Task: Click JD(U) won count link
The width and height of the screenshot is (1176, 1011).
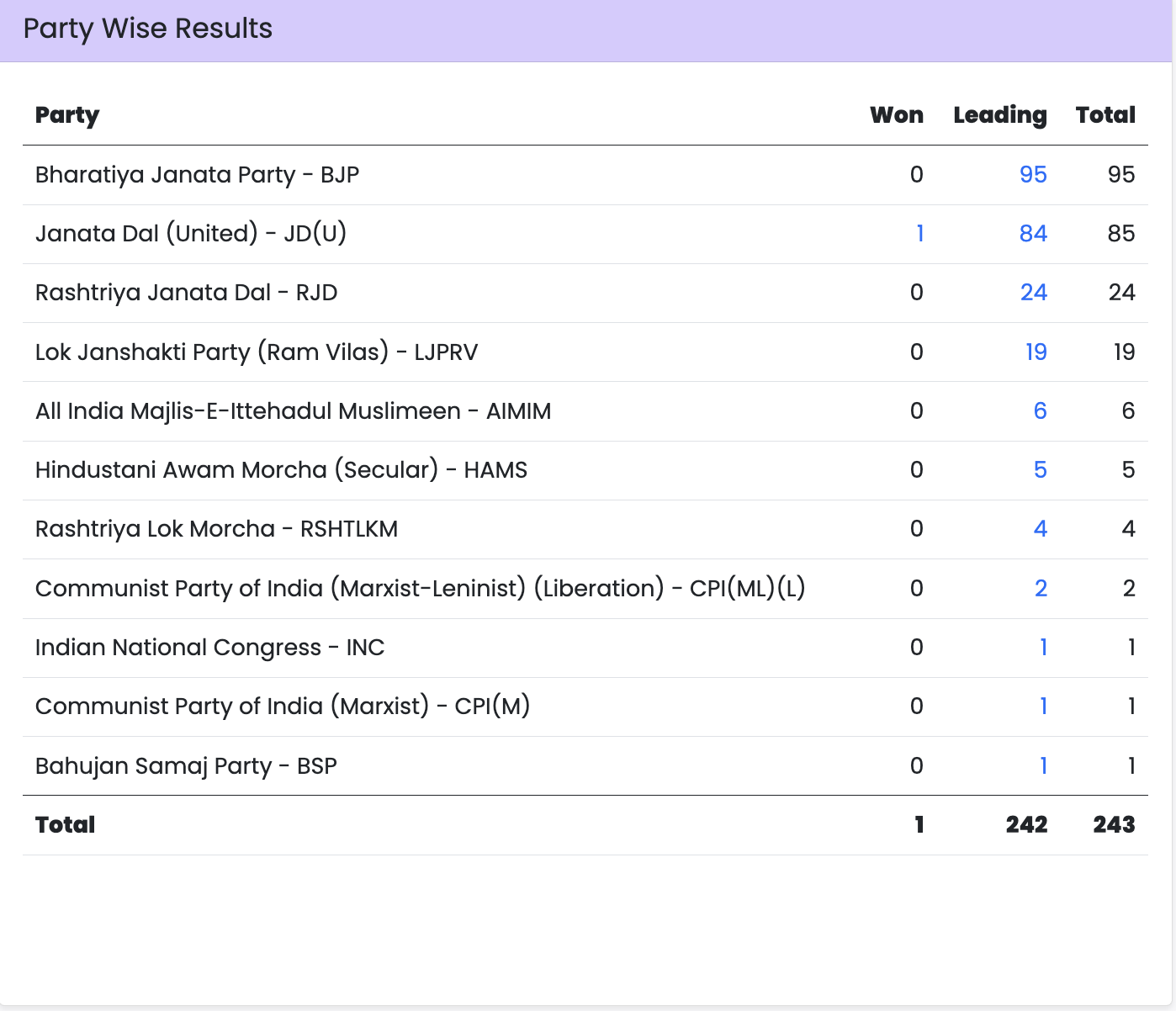Action: (x=919, y=233)
